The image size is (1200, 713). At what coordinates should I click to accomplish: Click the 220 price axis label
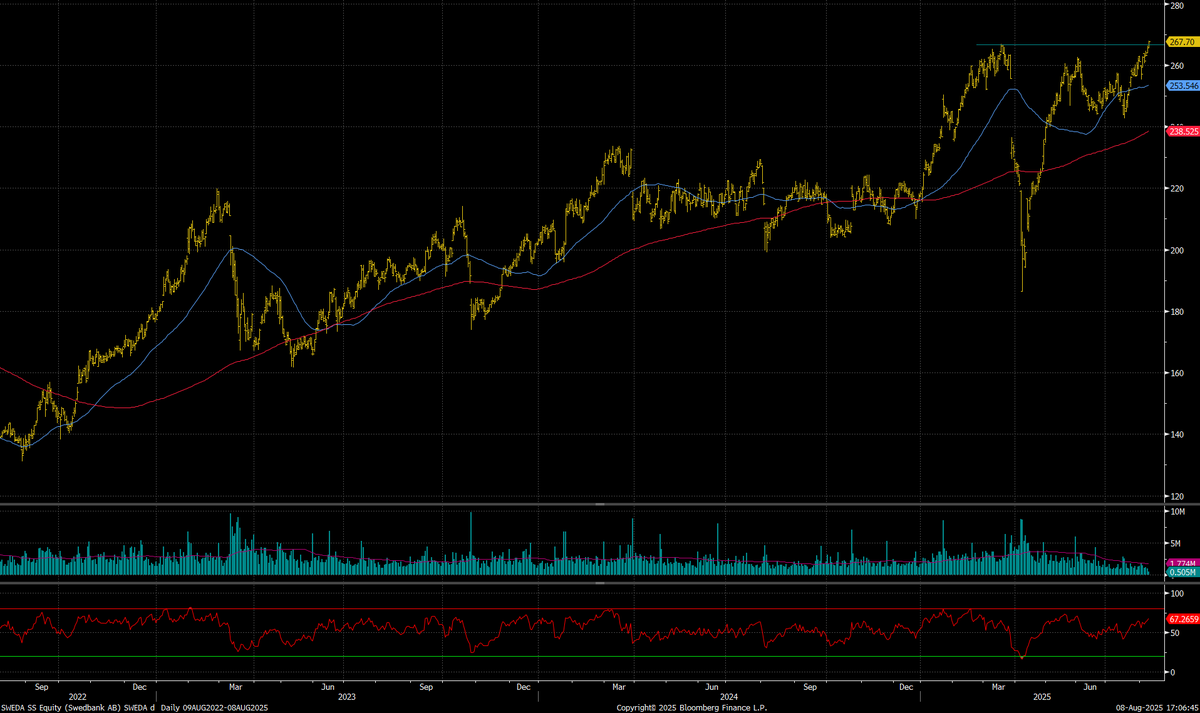(1177, 189)
